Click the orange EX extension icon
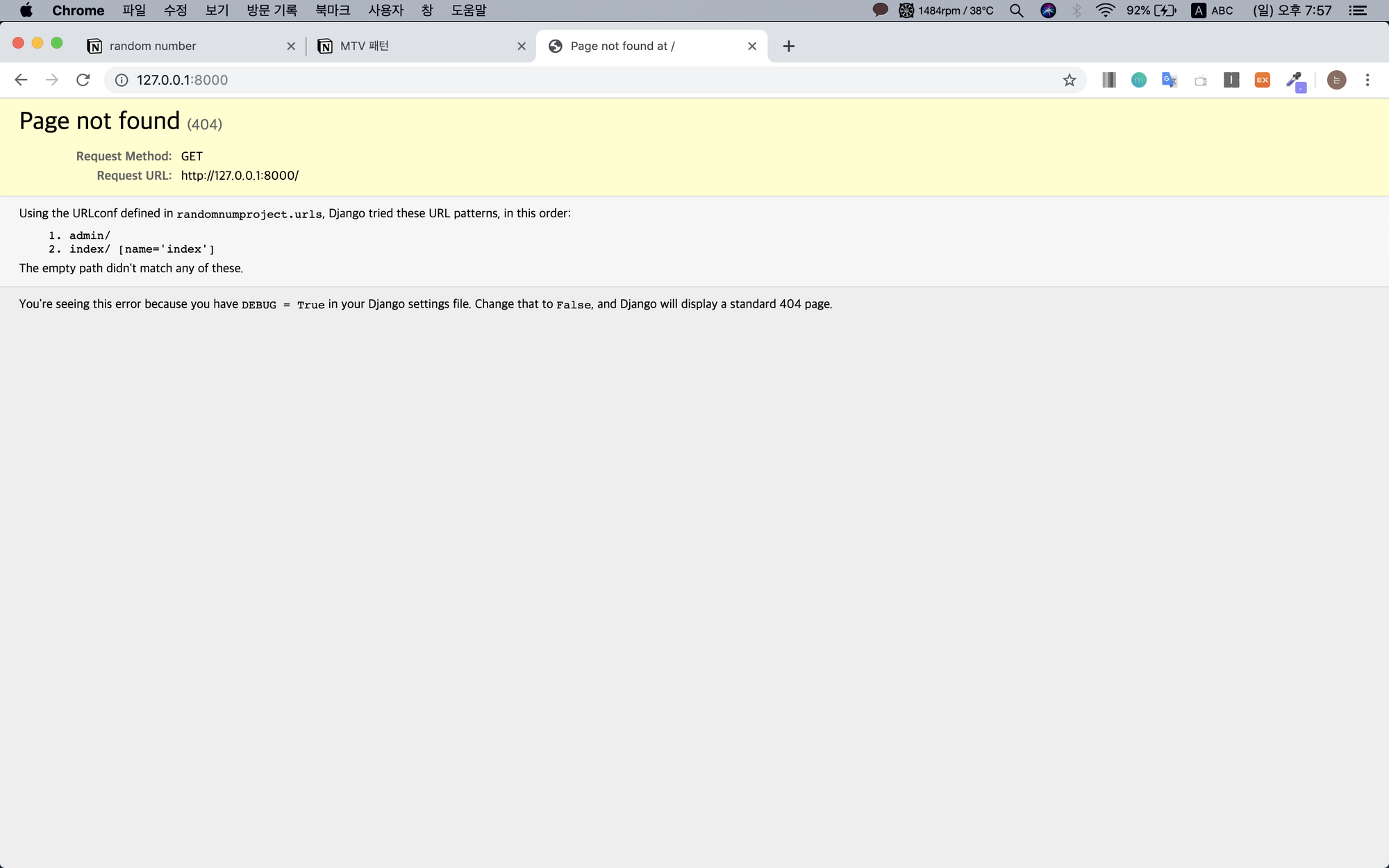Screen dimensions: 1389x868 click(x=1262, y=80)
